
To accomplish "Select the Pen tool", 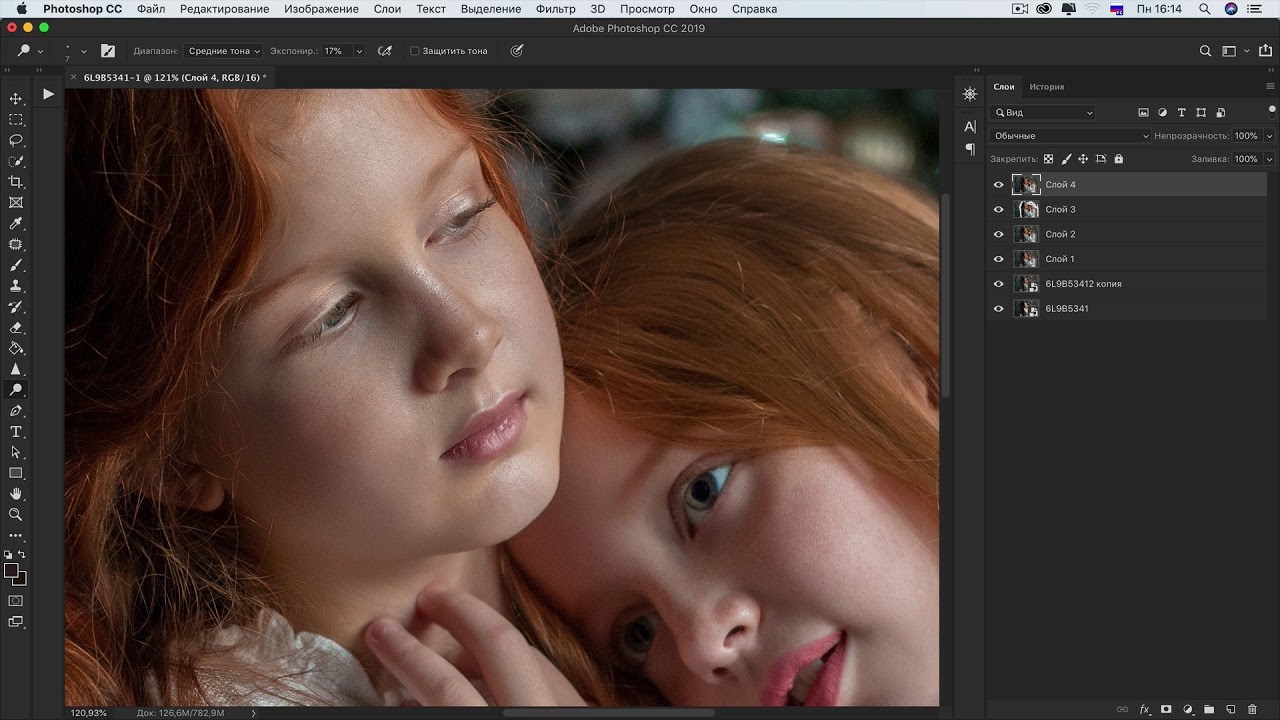I will (x=16, y=411).
